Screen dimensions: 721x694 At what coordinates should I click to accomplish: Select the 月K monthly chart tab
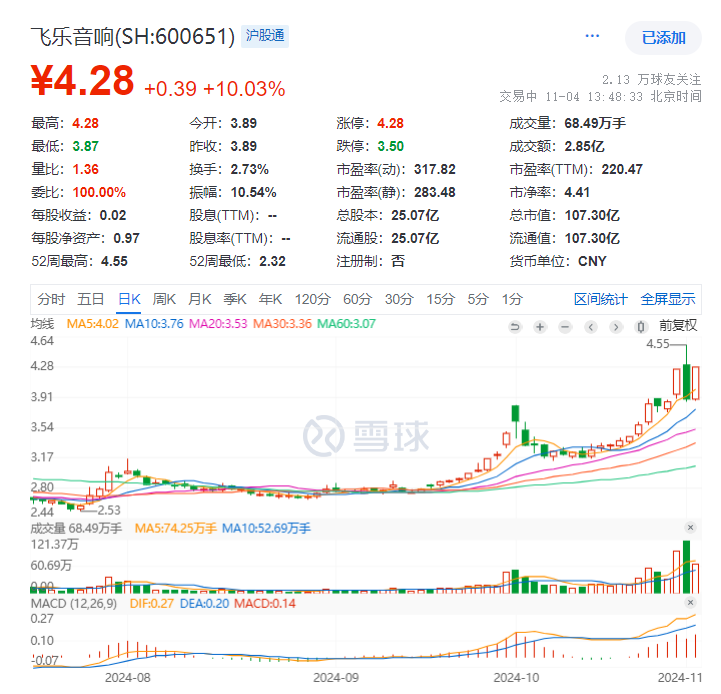(x=200, y=299)
